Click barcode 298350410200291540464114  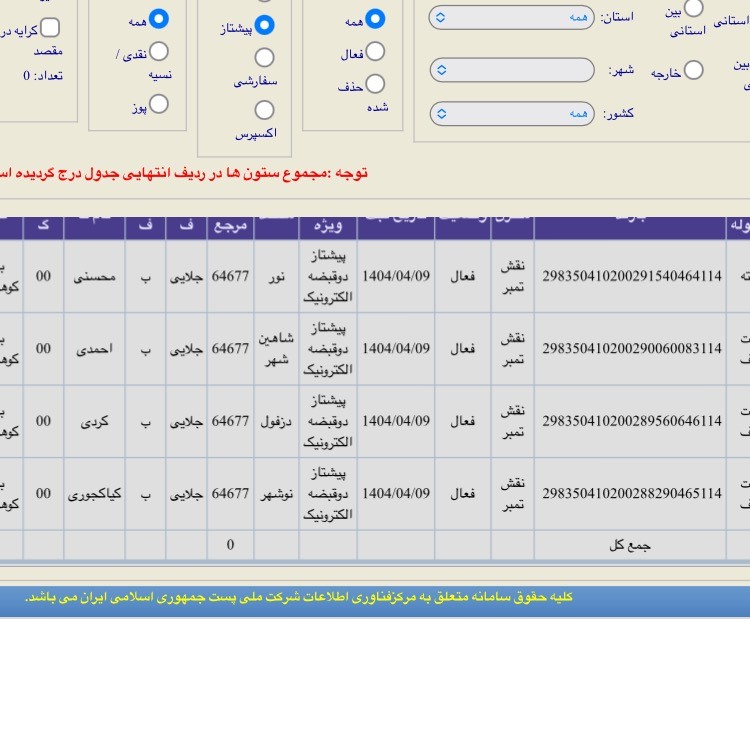click(x=631, y=276)
